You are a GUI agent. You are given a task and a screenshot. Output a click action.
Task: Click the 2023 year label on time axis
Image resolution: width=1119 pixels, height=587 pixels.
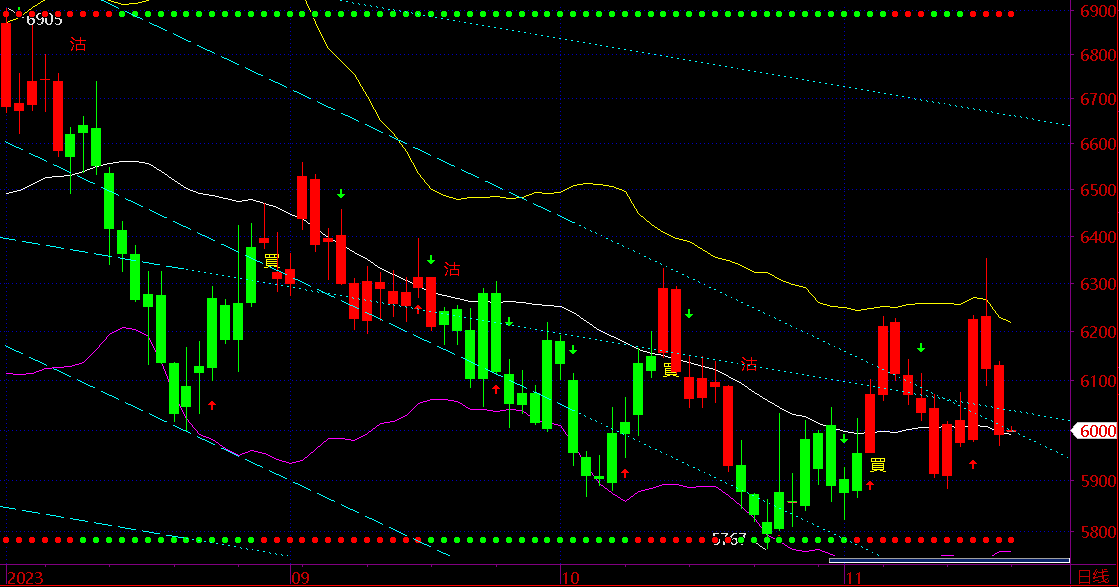25,578
